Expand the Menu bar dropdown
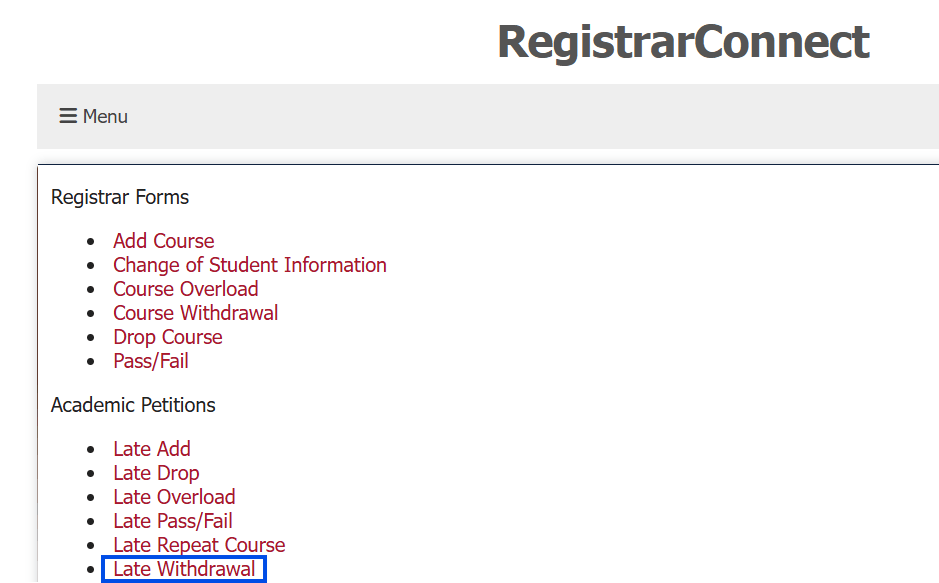The height and width of the screenshot is (583, 939). pyautogui.click(x=92, y=116)
